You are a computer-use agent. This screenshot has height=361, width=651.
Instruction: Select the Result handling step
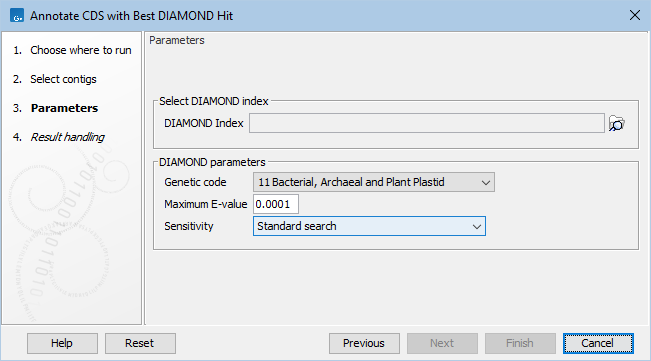click(59, 137)
